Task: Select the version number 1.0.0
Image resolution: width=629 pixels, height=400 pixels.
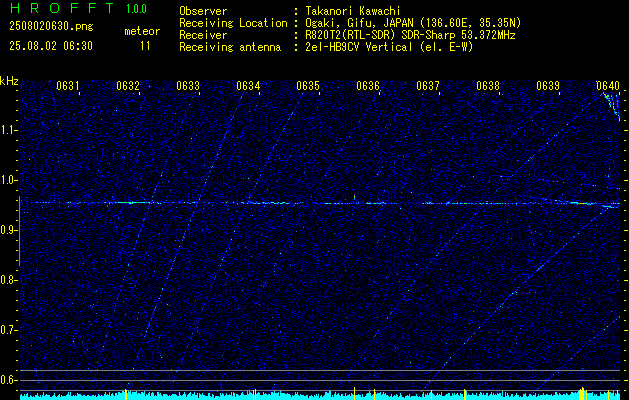Action: (x=136, y=9)
